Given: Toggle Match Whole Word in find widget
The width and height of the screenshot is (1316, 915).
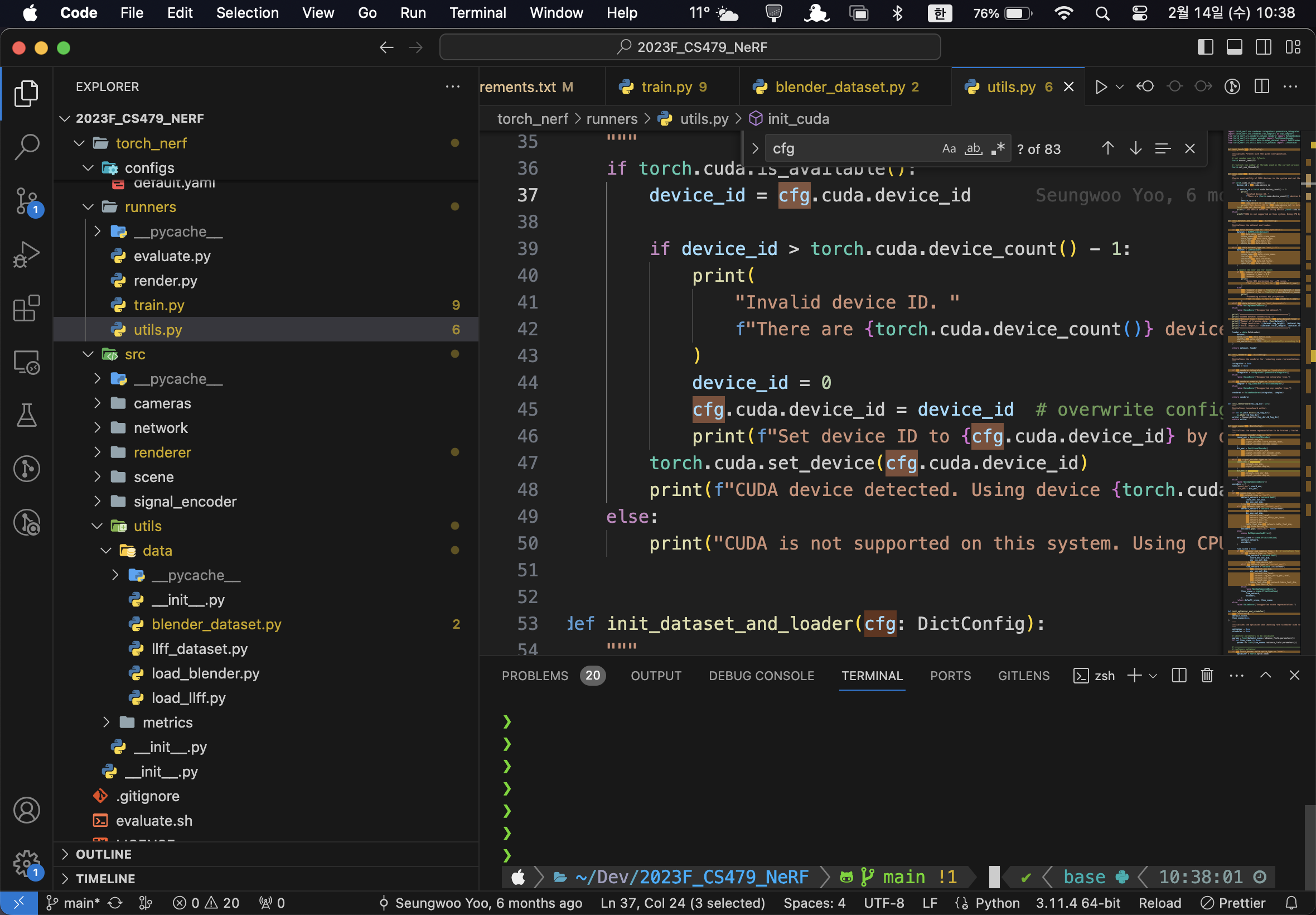Looking at the screenshot, I should point(973,148).
